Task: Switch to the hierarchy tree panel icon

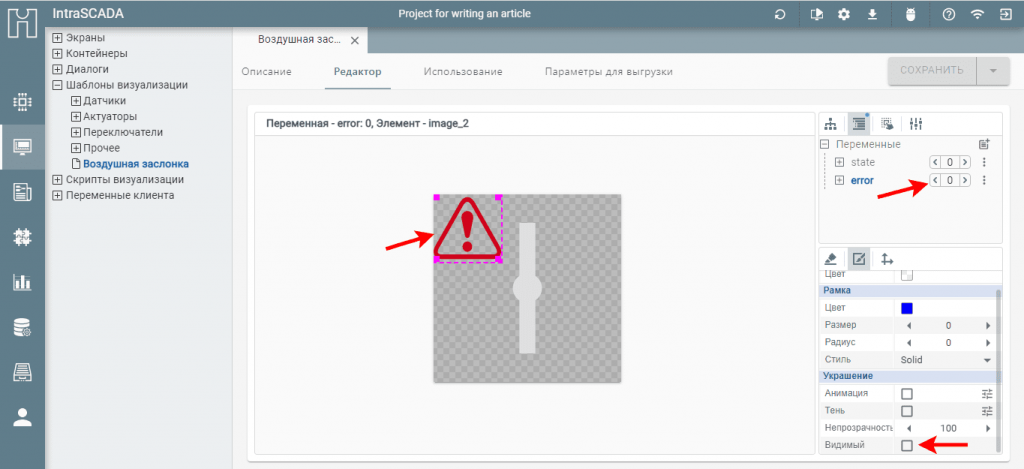Action: [x=831, y=123]
